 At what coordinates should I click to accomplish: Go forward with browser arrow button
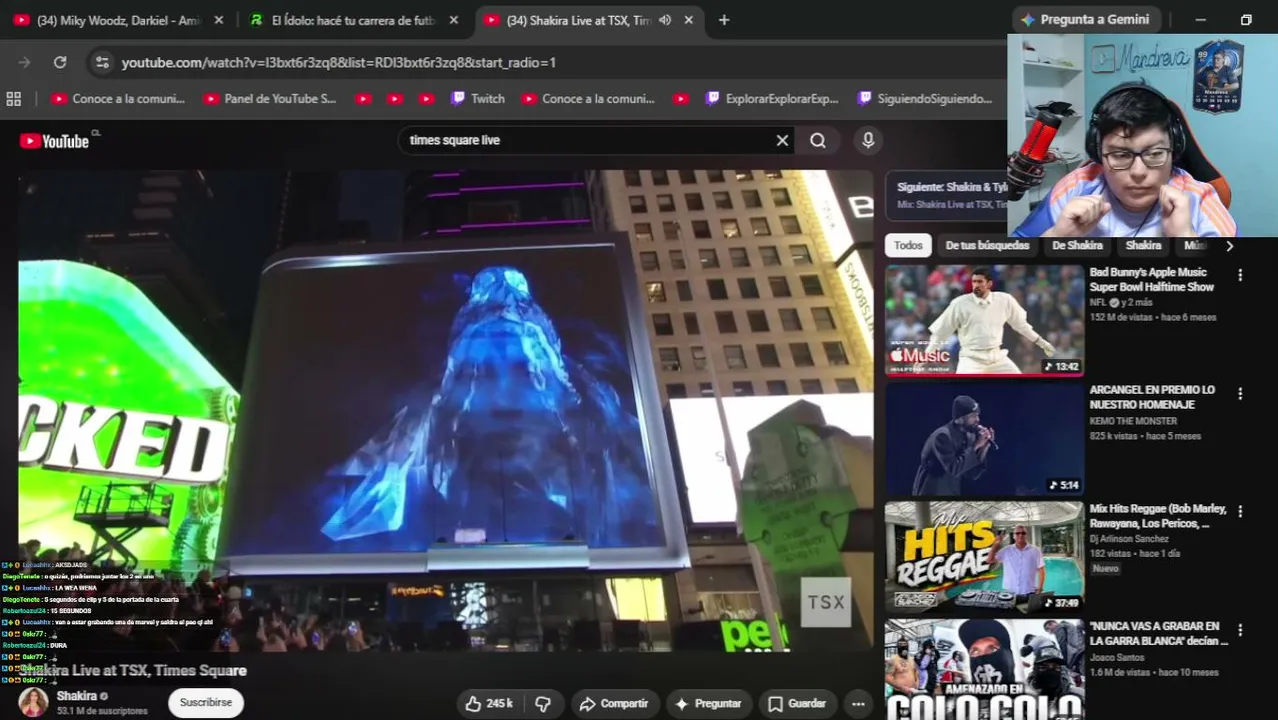[24, 62]
